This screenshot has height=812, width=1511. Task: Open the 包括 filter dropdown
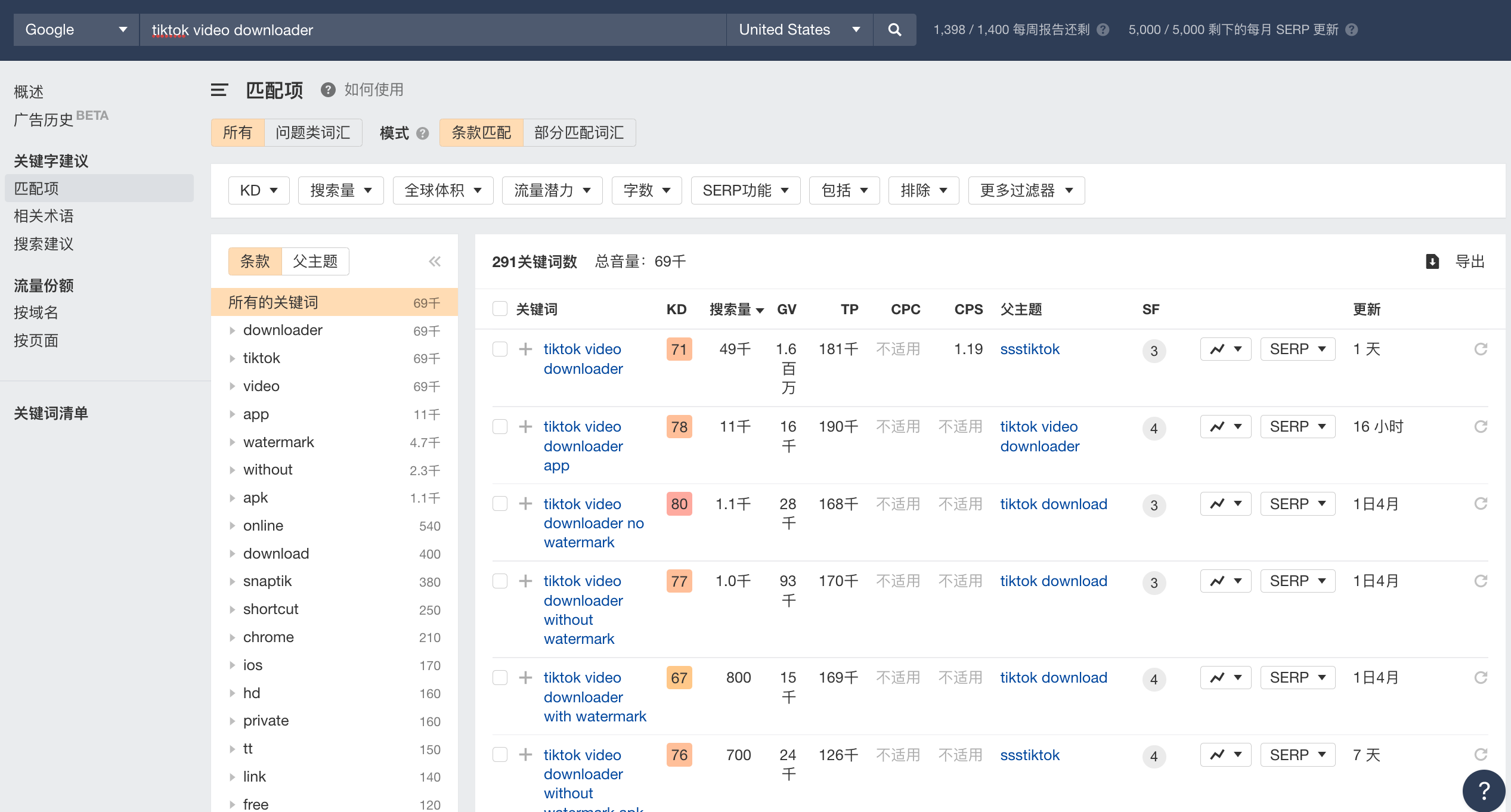click(x=844, y=191)
